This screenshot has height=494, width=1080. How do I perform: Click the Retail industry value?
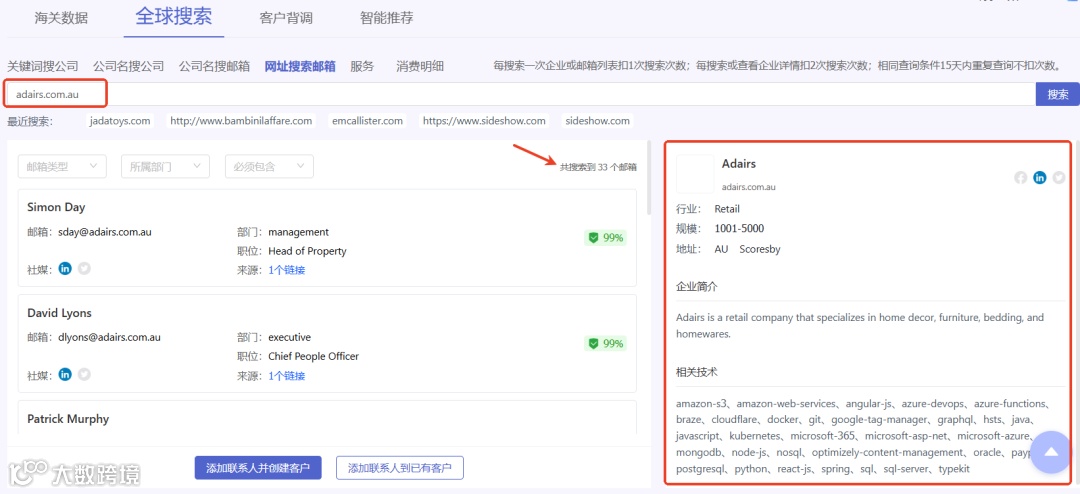(727, 209)
